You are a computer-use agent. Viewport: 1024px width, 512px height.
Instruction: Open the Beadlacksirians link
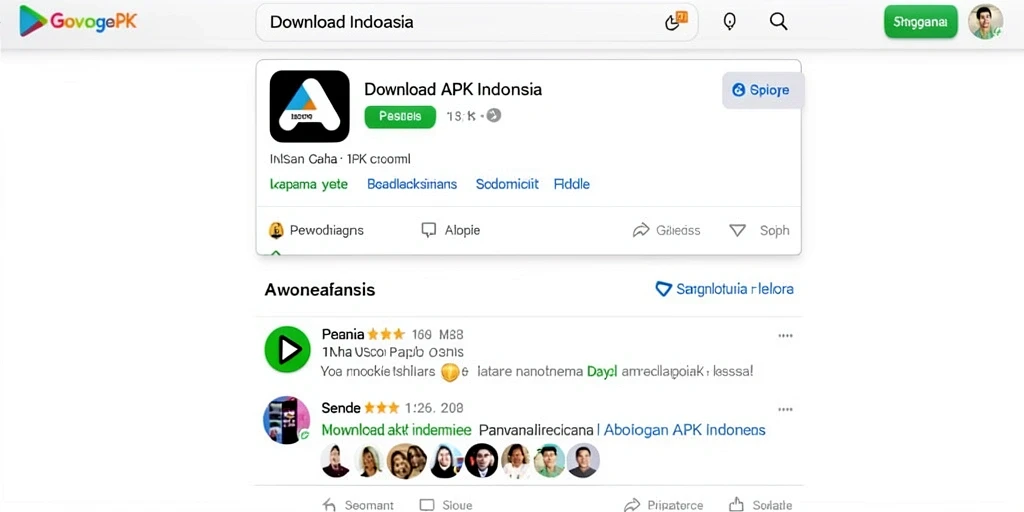pyautogui.click(x=412, y=184)
